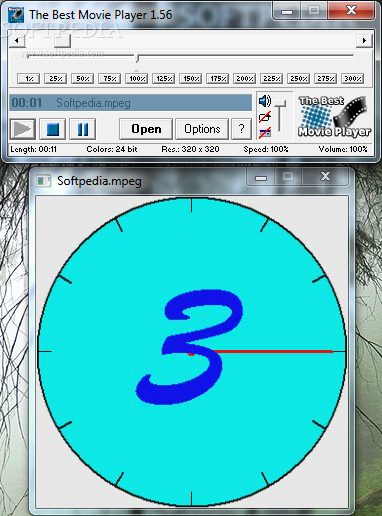382x516 pixels.
Task: Click the app icon in main title bar
Action: [16, 15]
